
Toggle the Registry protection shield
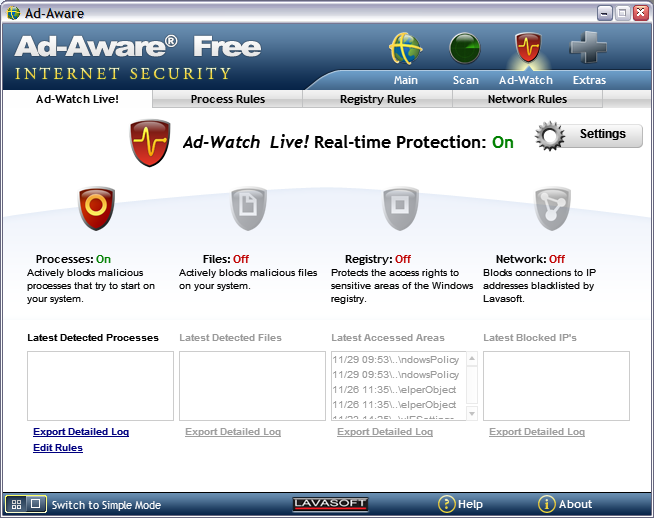(400, 208)
